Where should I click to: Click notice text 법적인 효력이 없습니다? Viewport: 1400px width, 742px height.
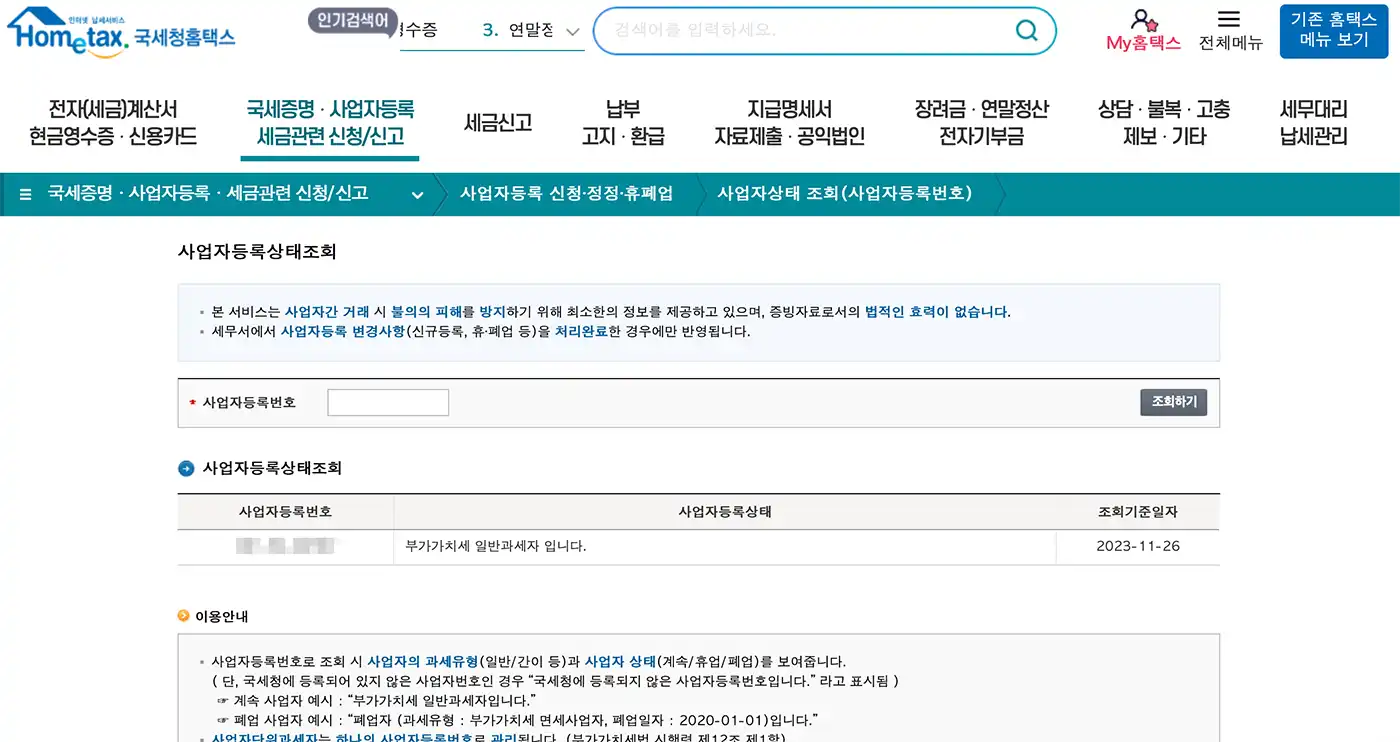pyautogui.click(x=936, y=312)
